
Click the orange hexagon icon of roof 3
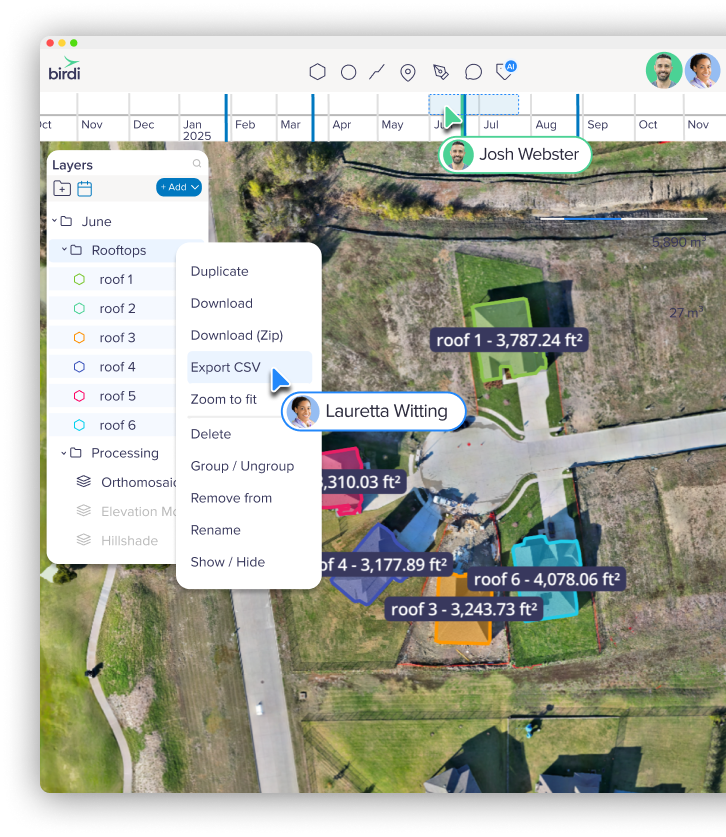tap(80, 337)
